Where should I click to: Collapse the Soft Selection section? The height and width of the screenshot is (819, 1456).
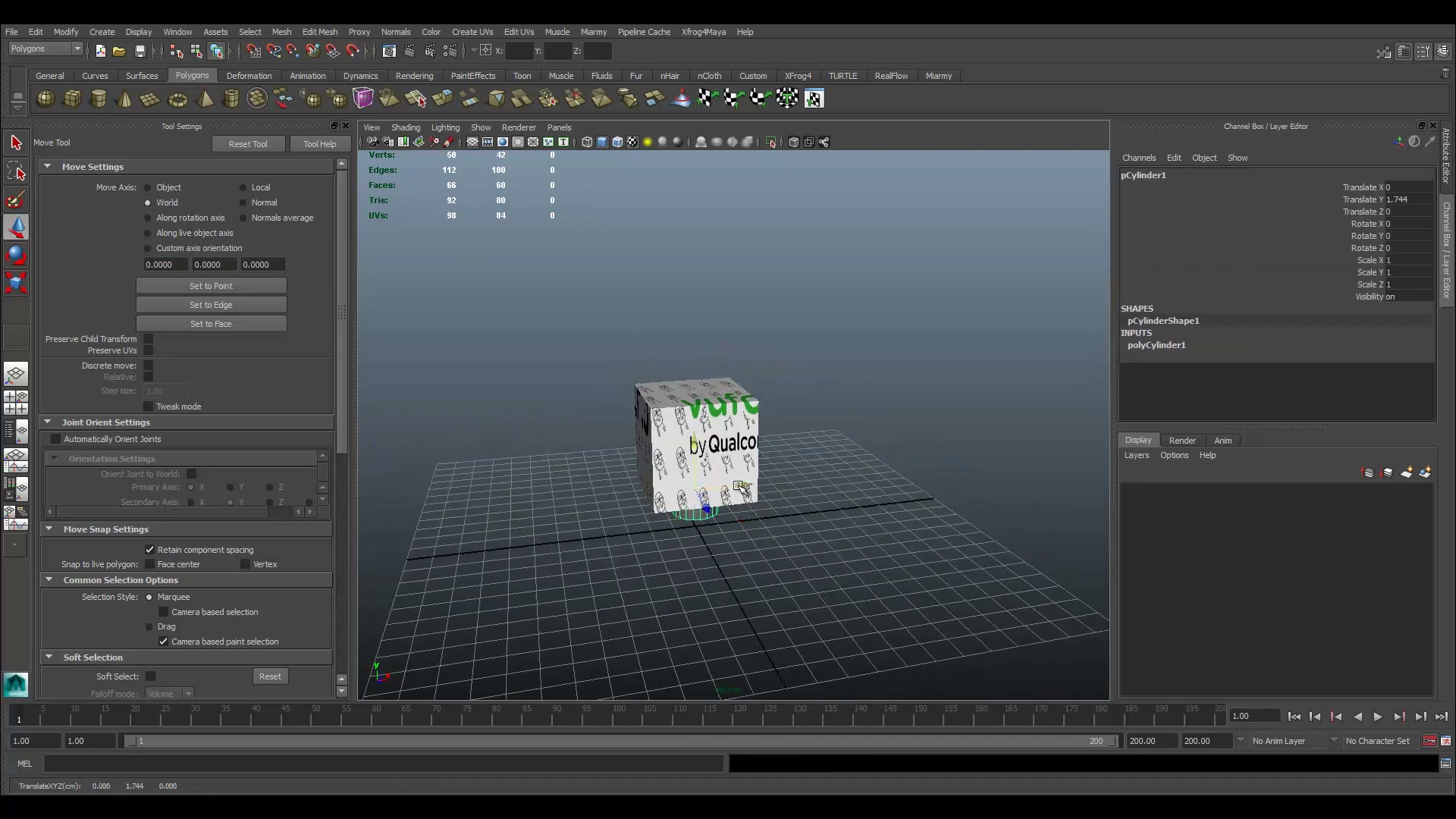pyautogui.click(x=49, y=657)
